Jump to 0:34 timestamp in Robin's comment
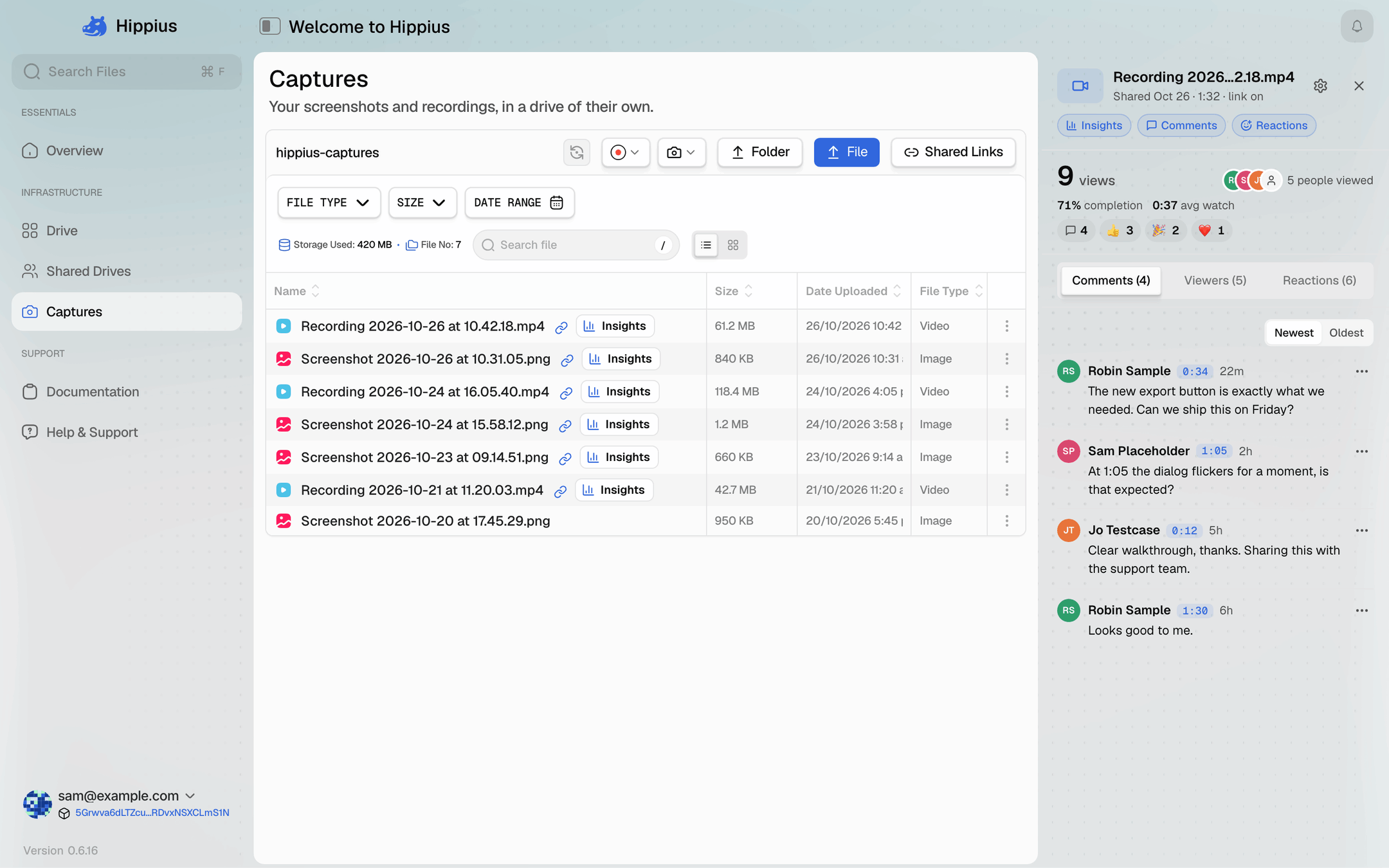The width and height of the screenshot is (1389, 868). [1195, 372]
